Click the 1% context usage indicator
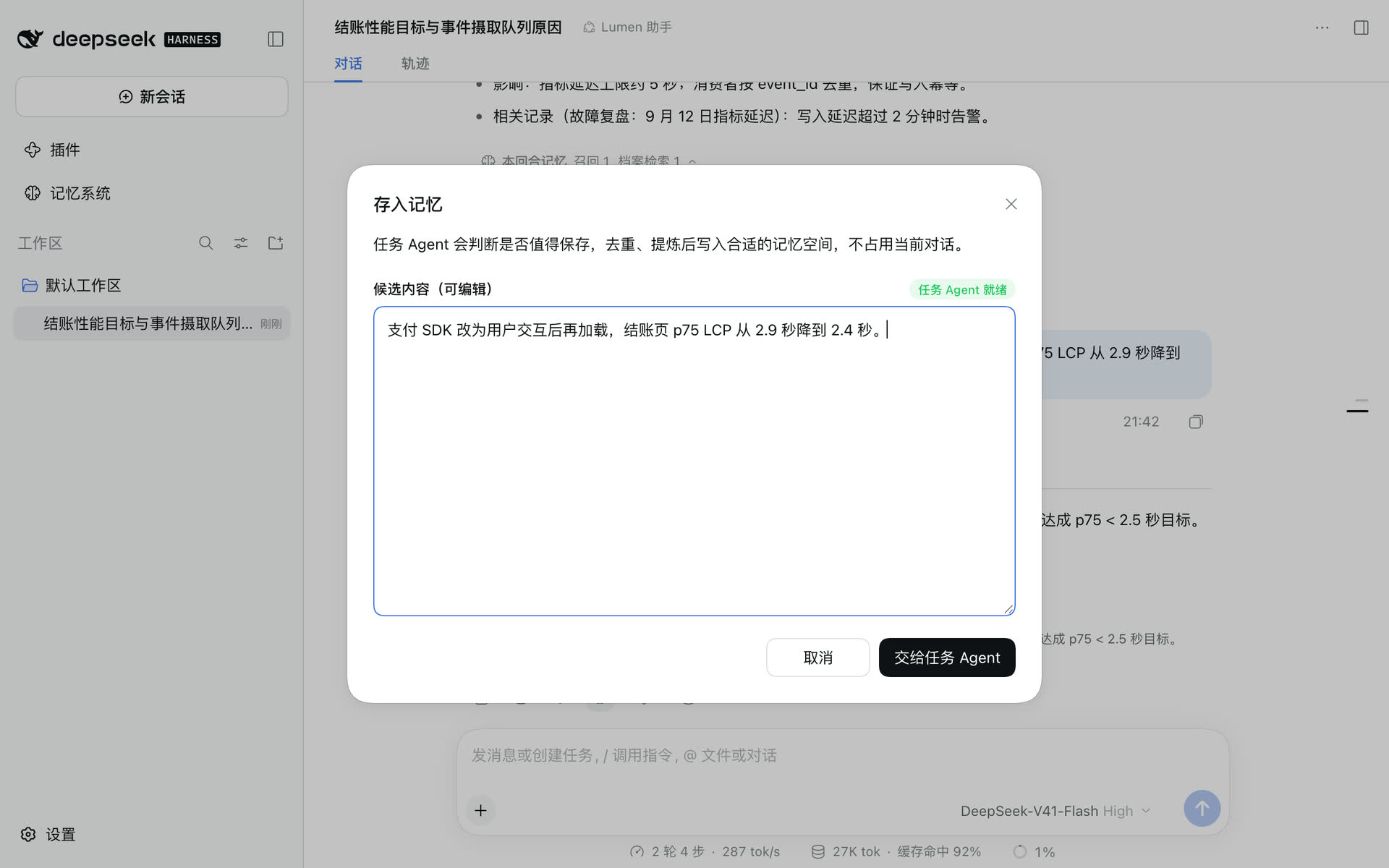The height and width of the screenshot is (868, 1389). click(x=1035, y=851)
